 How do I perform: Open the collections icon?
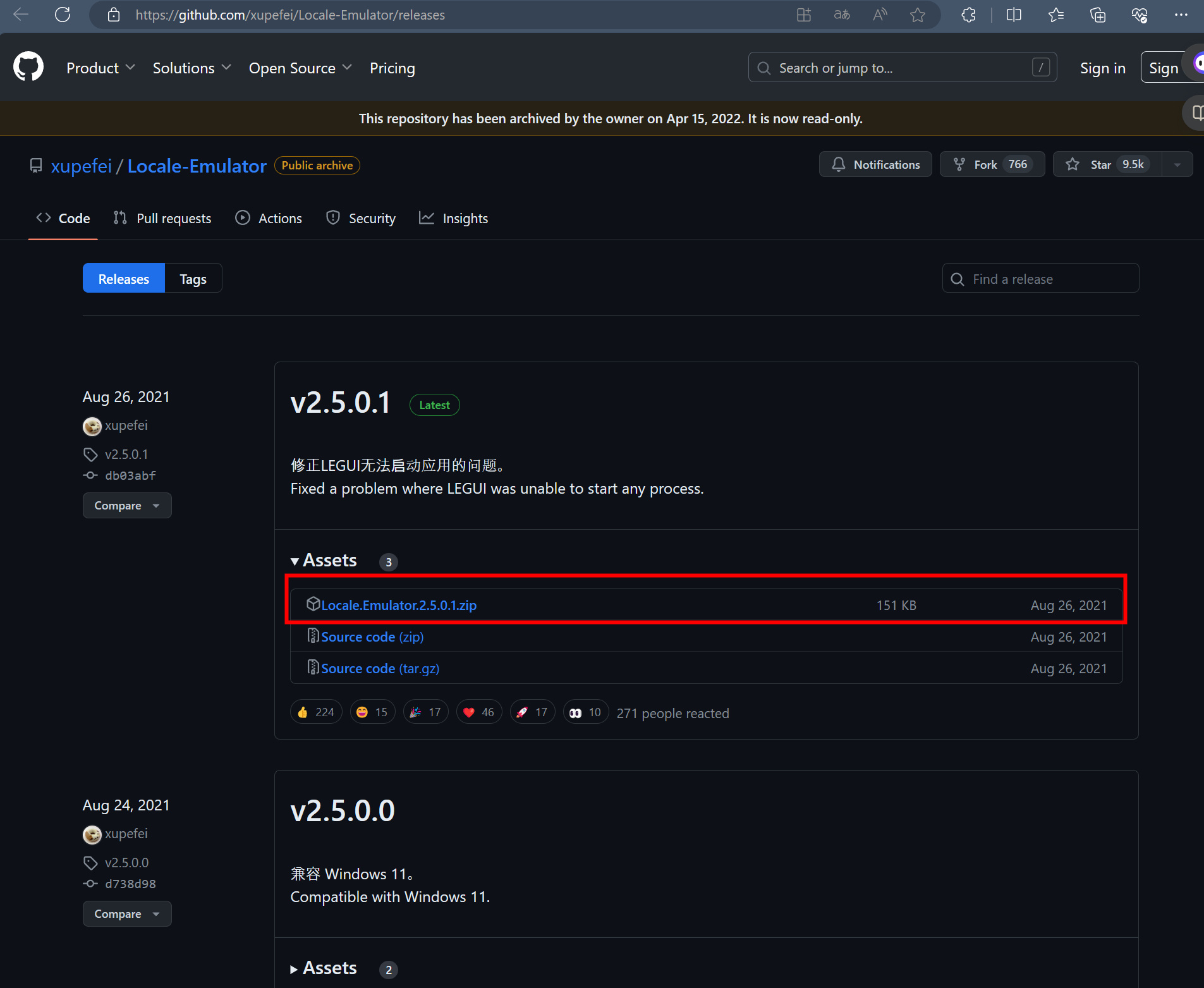click(1098, 15)
